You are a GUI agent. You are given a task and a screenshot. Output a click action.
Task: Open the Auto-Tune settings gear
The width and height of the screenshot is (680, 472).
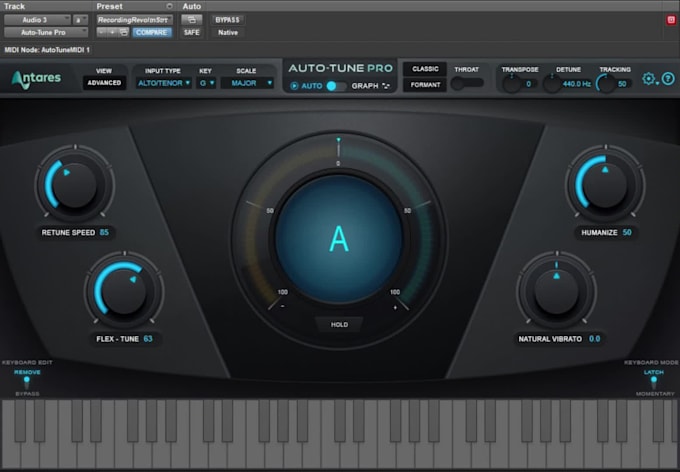(x=648, y=79)
